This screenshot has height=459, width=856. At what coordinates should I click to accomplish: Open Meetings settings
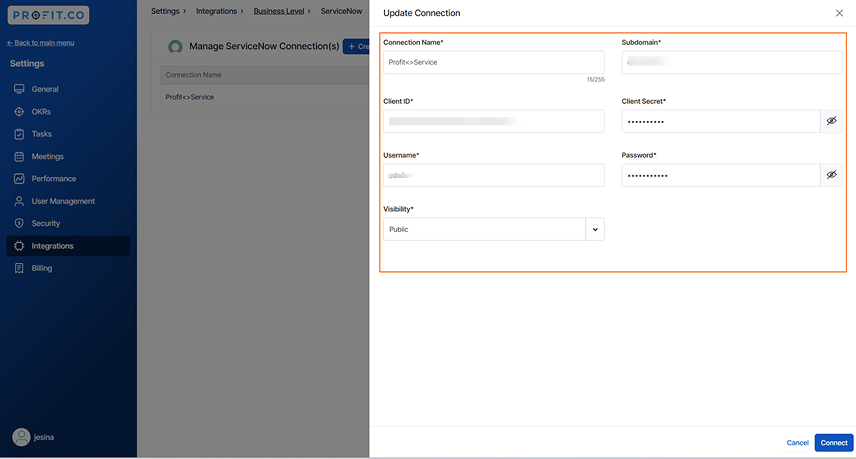click(x=68, y=156)
